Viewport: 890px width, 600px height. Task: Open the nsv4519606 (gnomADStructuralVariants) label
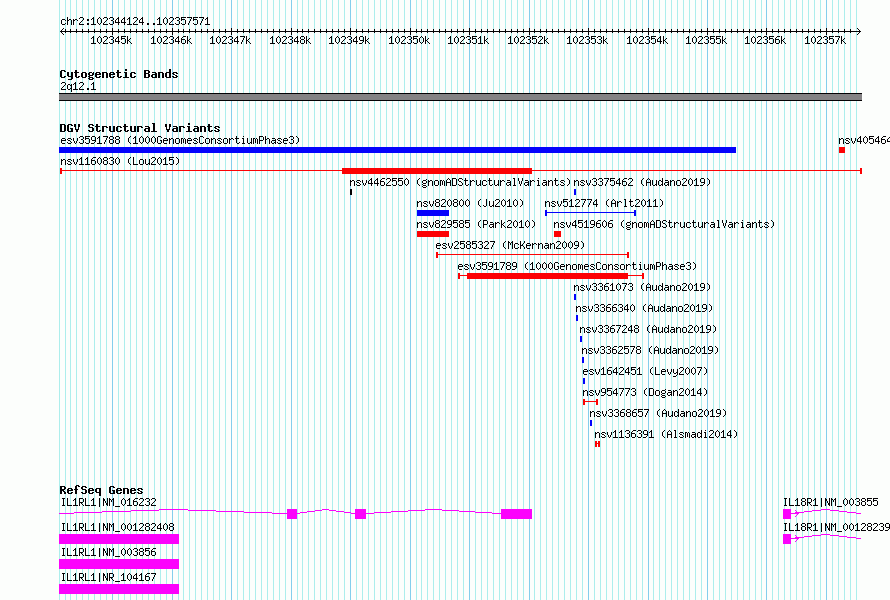pos(664,224)
